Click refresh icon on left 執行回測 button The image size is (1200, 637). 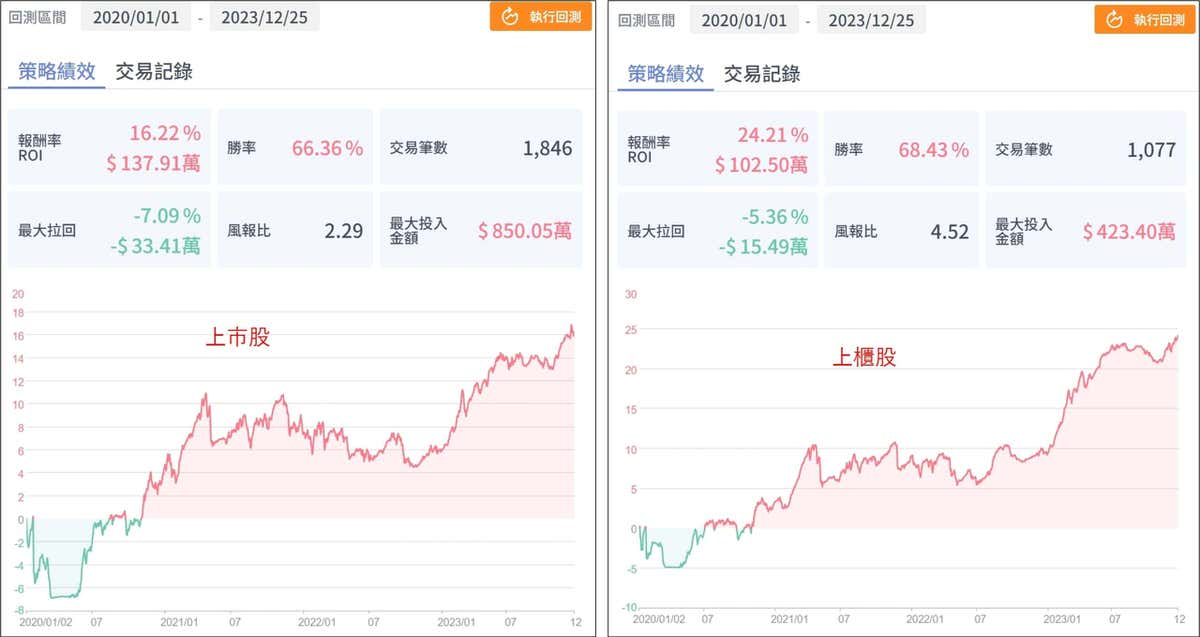510,17
